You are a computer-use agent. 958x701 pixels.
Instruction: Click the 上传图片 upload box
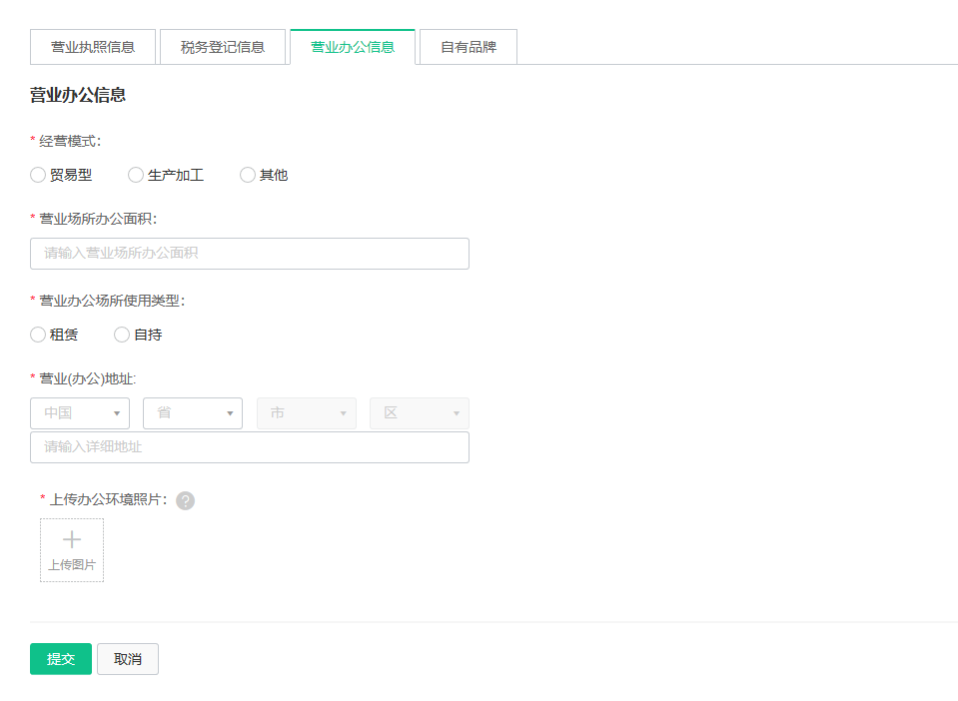pyautogui.click(x=72, y=550)
